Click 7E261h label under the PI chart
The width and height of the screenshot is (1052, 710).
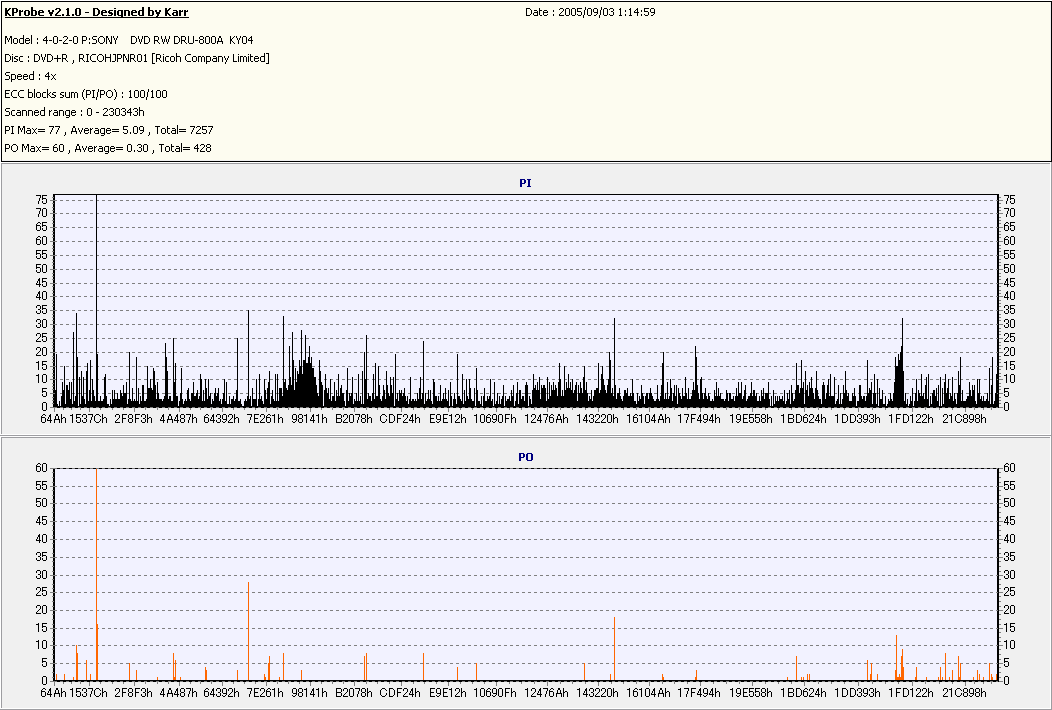(265, 419)
